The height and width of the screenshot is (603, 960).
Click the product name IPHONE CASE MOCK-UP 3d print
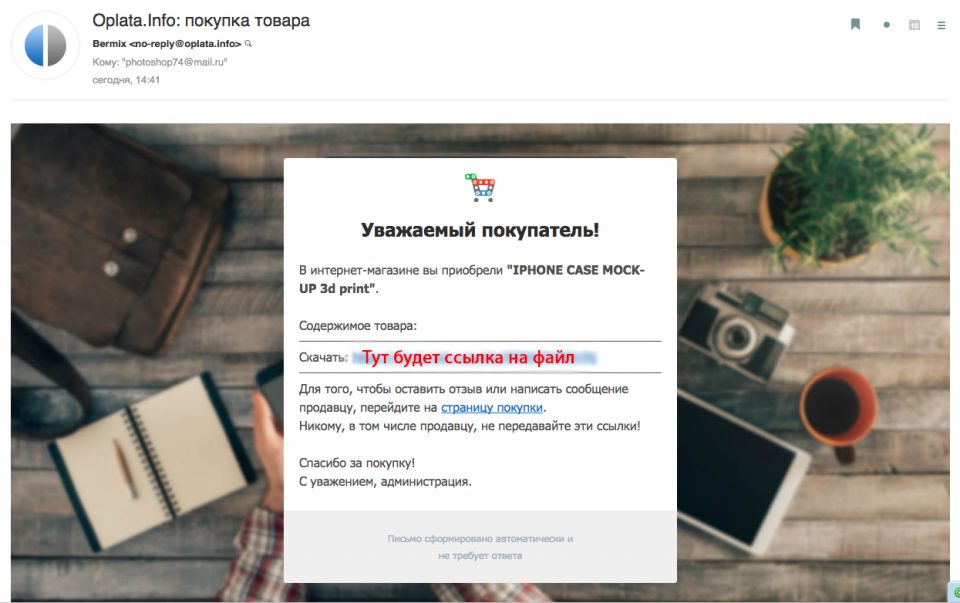tap(471, 279)
